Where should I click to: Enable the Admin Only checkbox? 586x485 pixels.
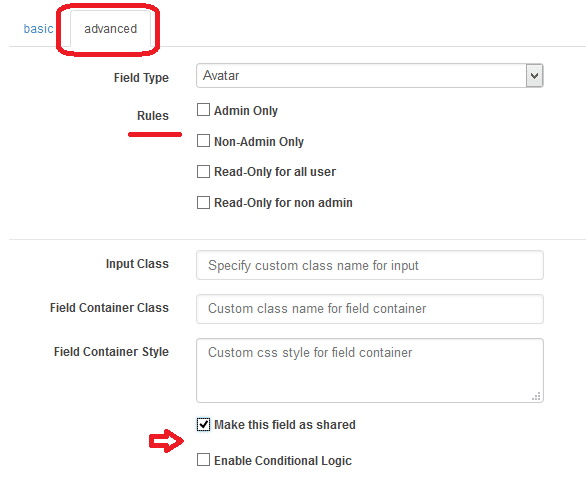click(203, 110)
